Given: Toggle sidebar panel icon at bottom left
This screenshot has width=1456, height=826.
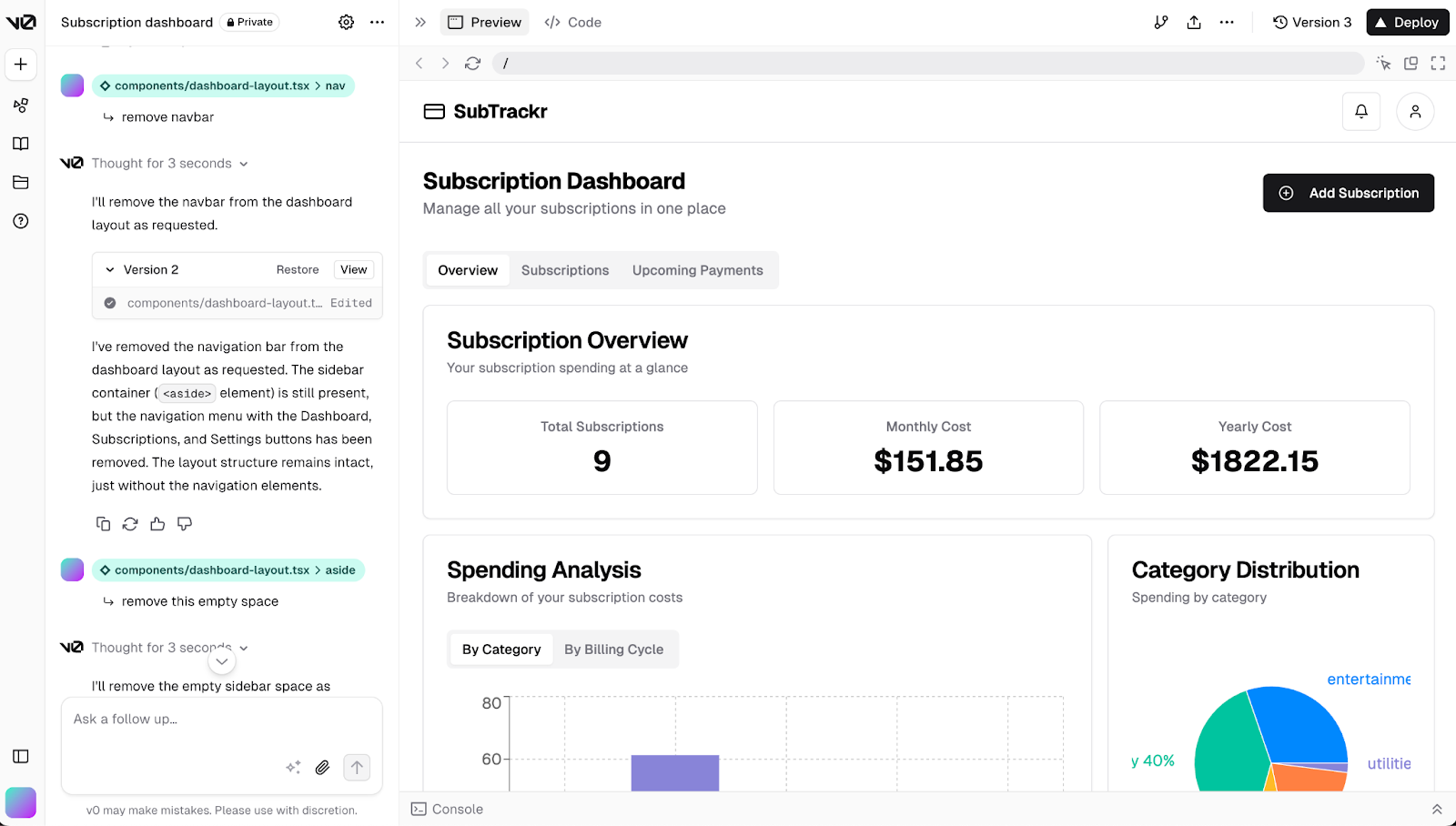Looking at the screenshot, I should [x=21, y=756].
